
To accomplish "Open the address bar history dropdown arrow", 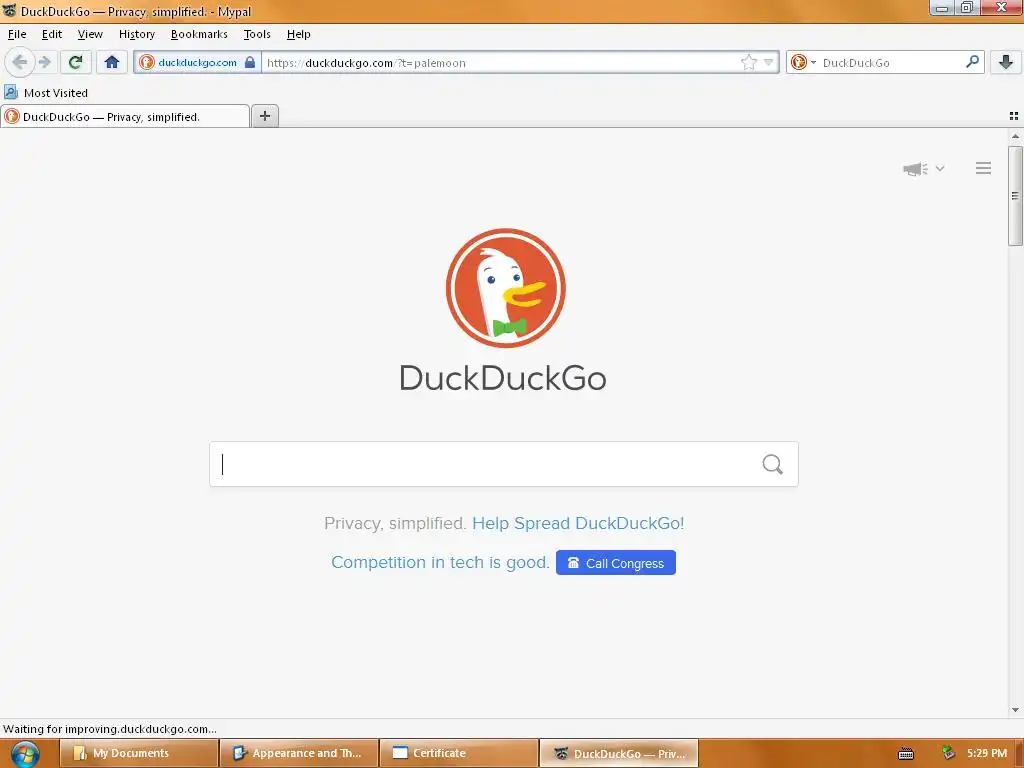I will (x=769, y=62).
